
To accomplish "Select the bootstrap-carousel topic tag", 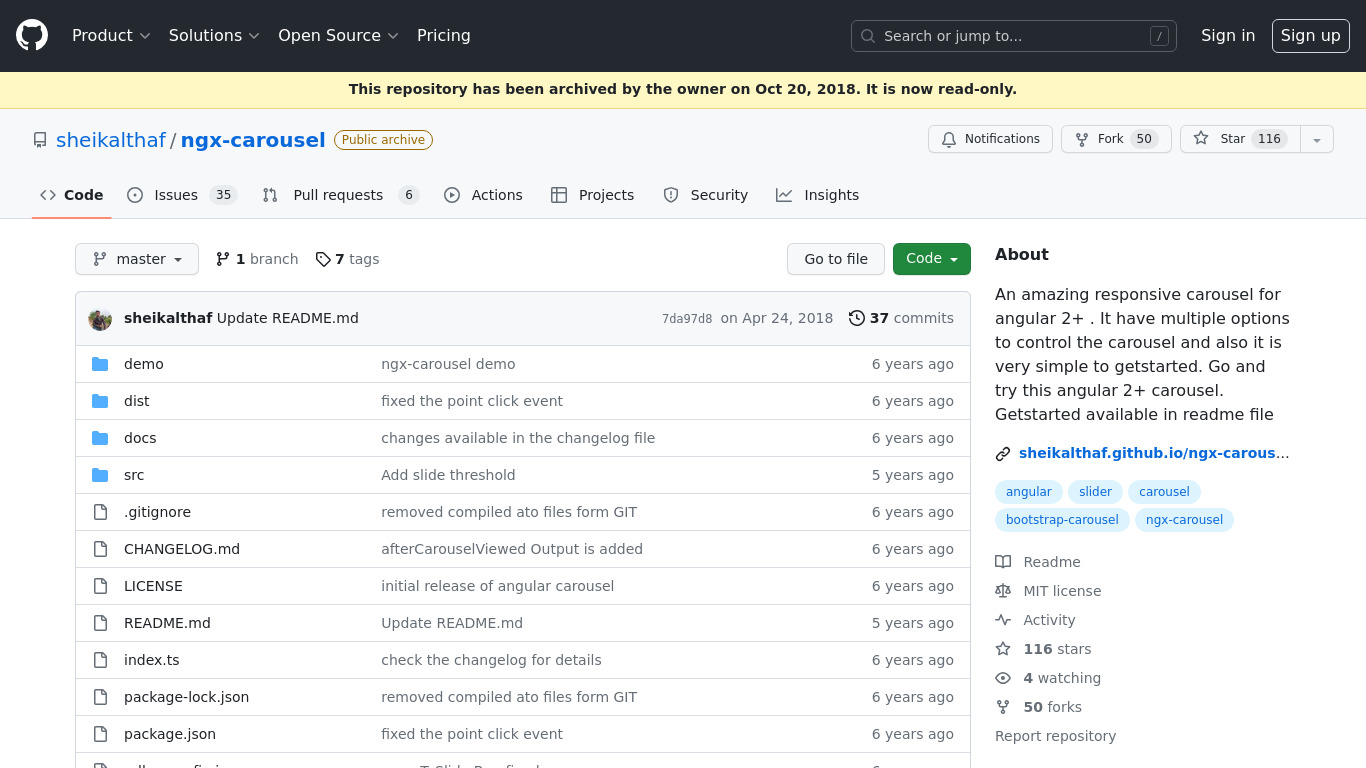I will tap(1062, 520).
